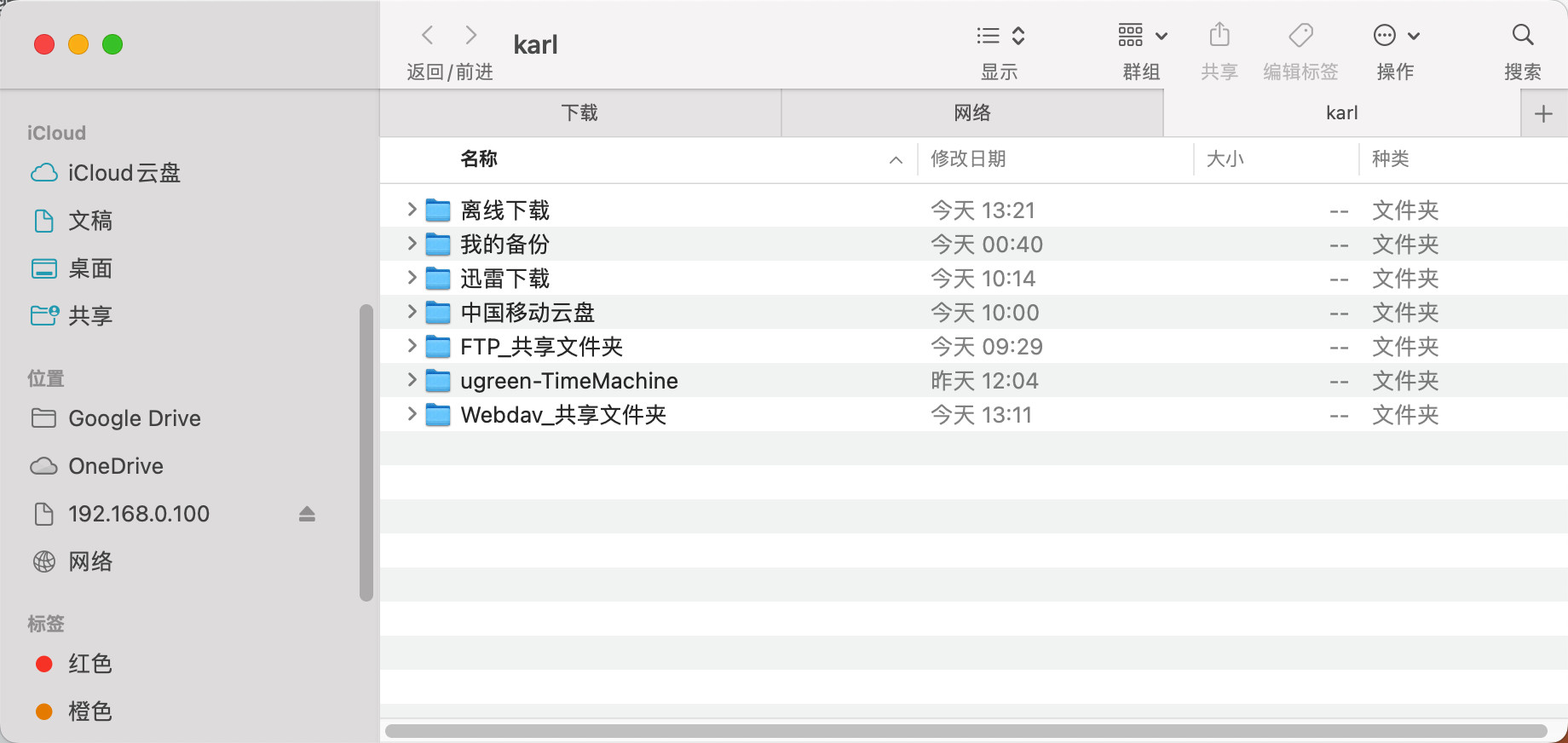
Task: Switch to the 网络 tab
Action: (x=972, y=113)
